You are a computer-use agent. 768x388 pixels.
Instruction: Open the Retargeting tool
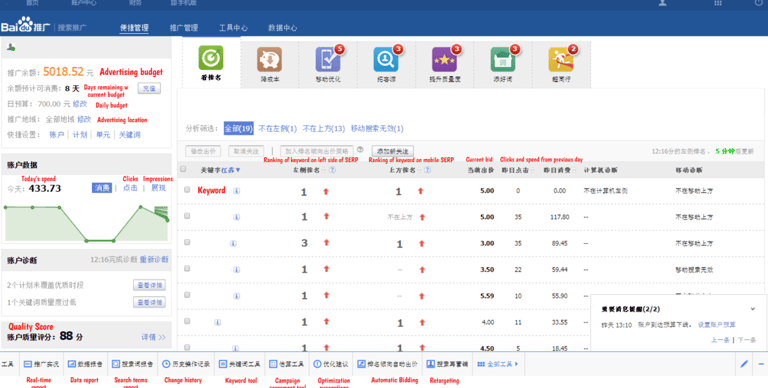pos(447,364)
